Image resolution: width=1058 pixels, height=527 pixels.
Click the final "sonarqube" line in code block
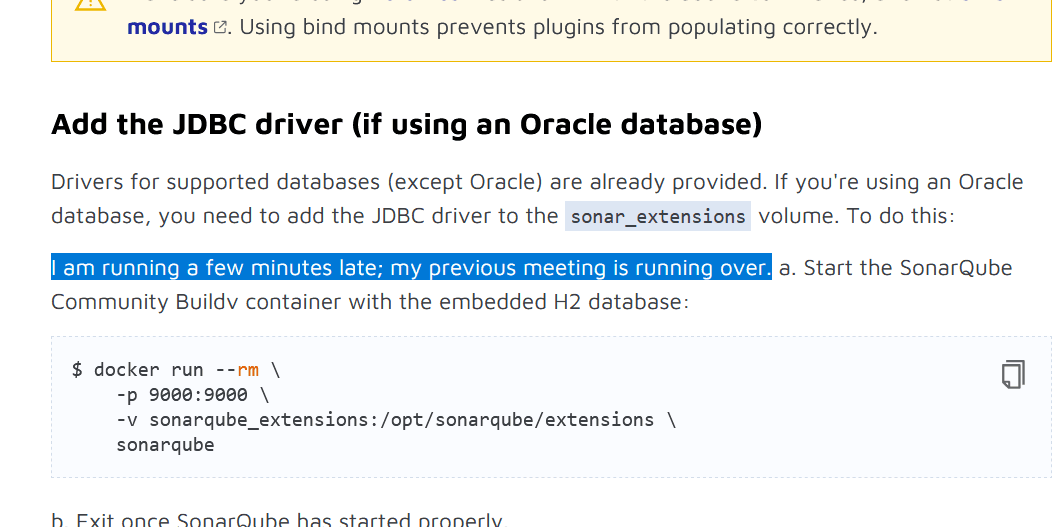coord(165,445)
